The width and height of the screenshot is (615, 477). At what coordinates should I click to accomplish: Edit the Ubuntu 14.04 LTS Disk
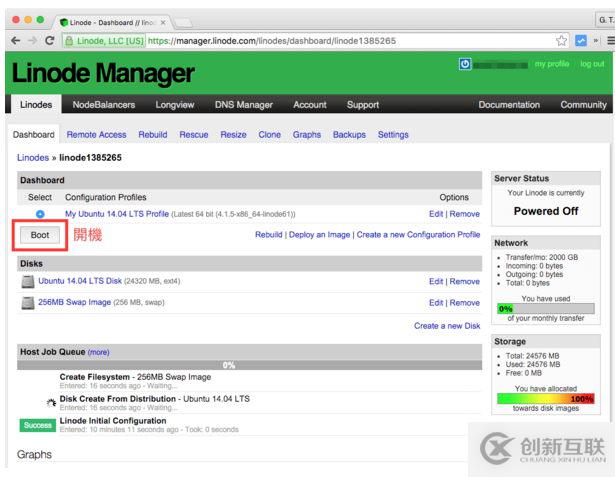pos(436,281)
